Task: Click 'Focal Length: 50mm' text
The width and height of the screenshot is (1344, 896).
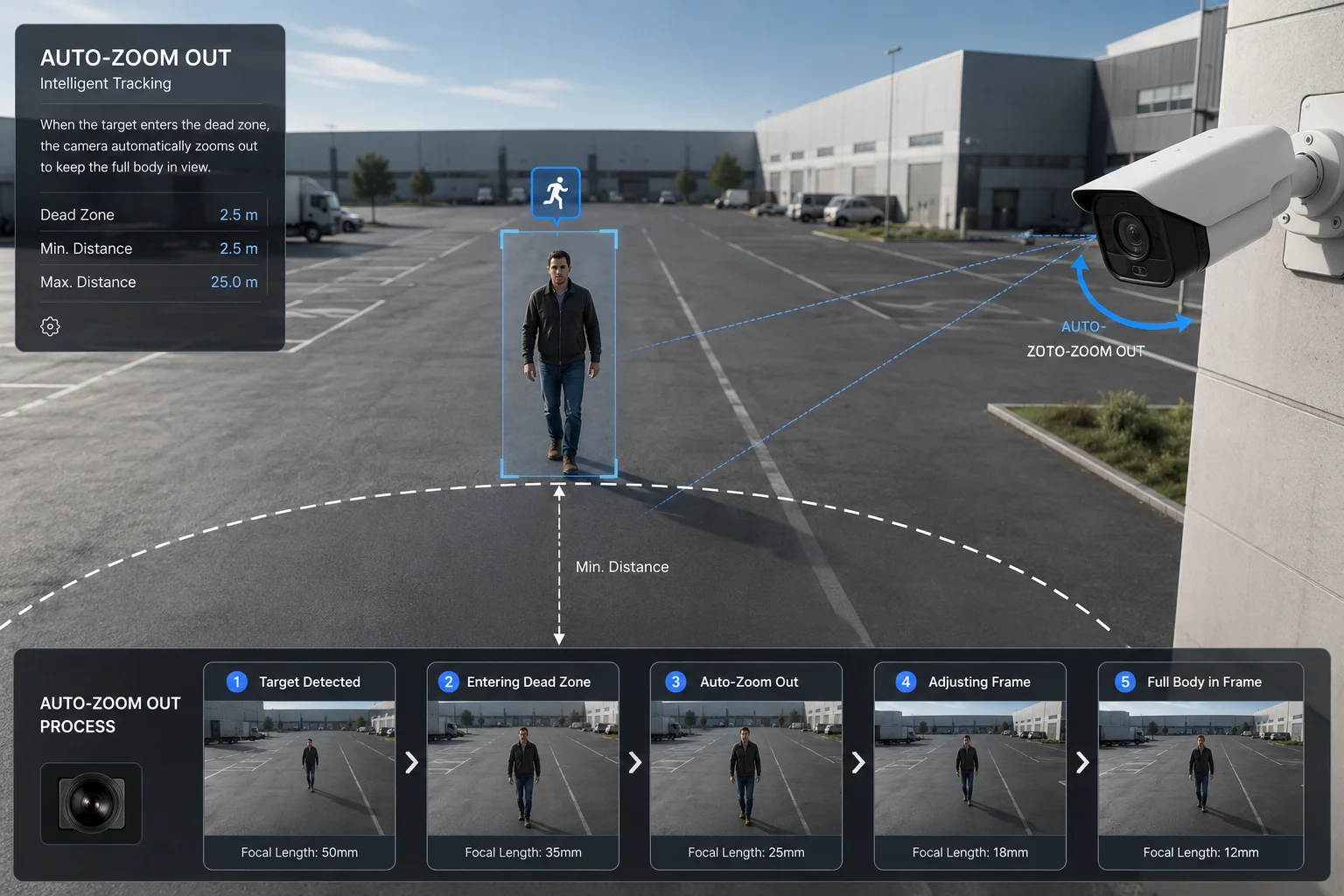Action: coord(299,852)
